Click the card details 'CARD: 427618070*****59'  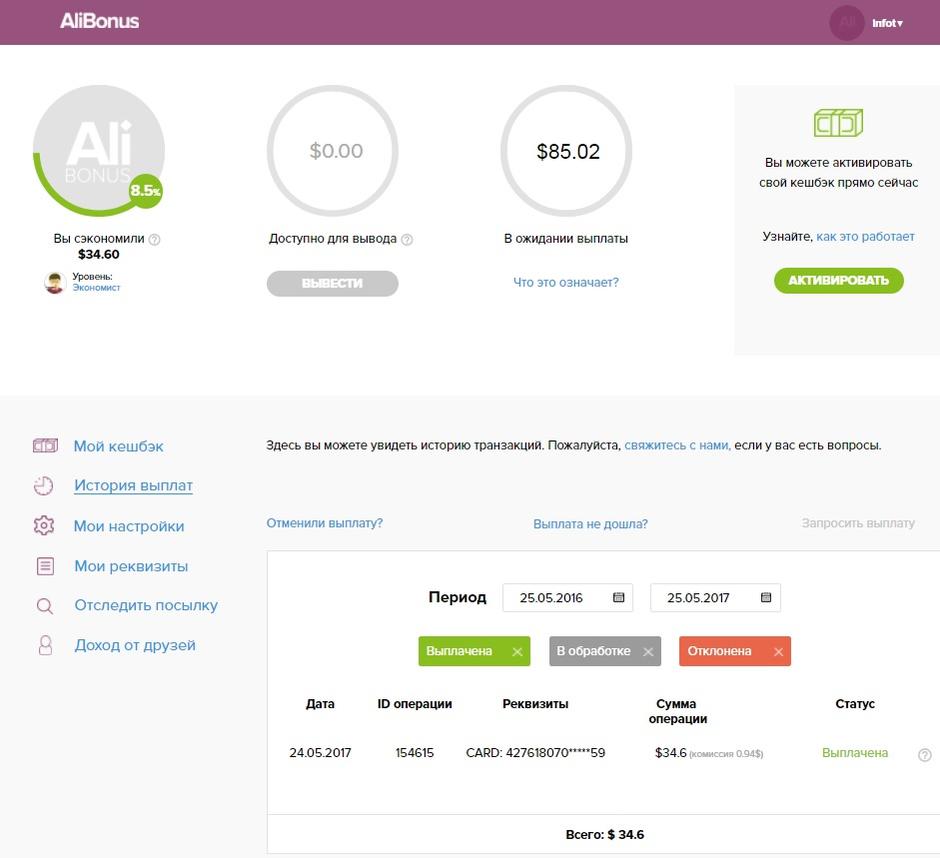point(535,753)
